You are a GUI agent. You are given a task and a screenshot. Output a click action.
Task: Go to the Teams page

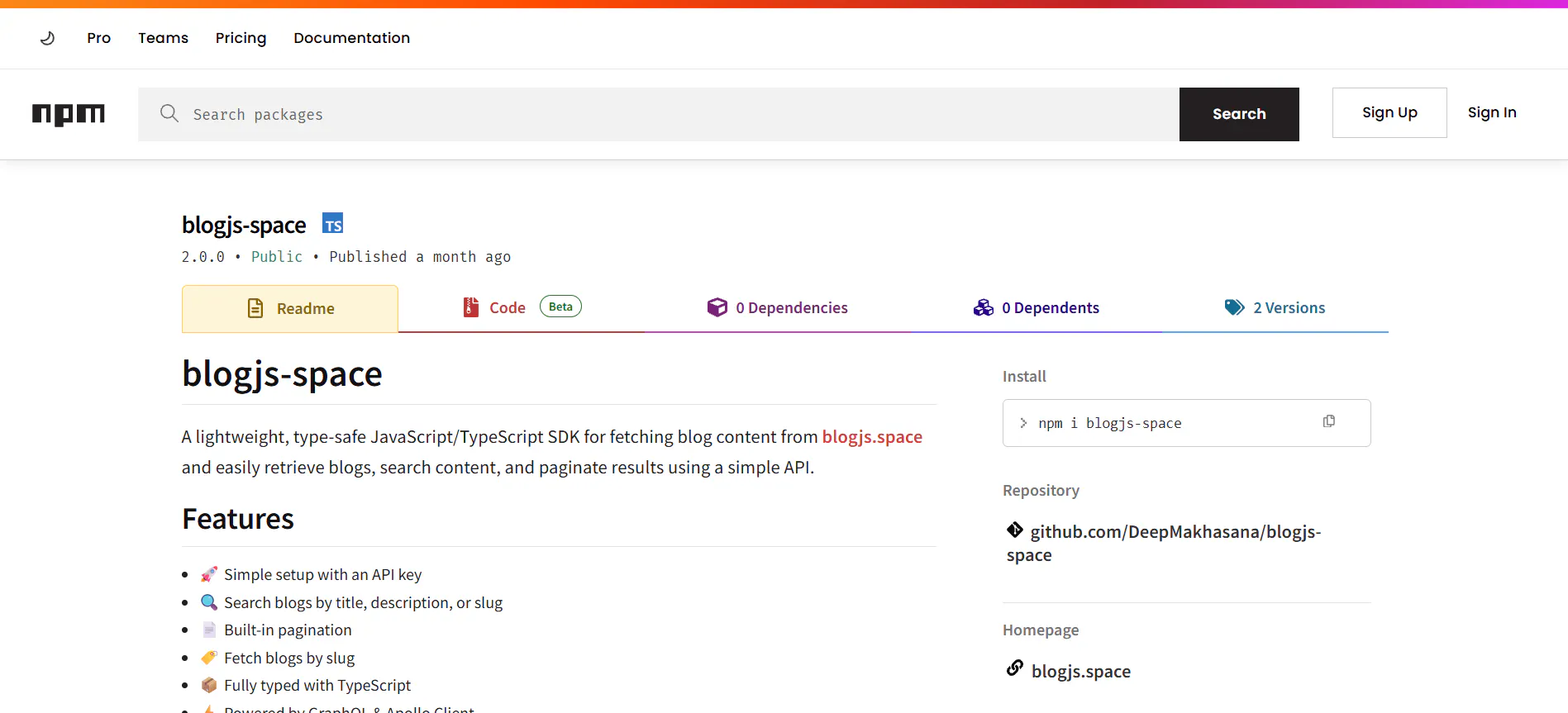click(164, 38)
